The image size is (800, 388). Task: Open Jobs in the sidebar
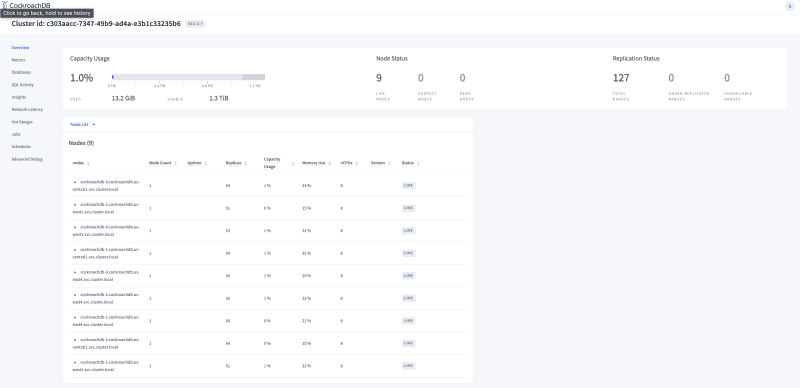click(16, 134)
